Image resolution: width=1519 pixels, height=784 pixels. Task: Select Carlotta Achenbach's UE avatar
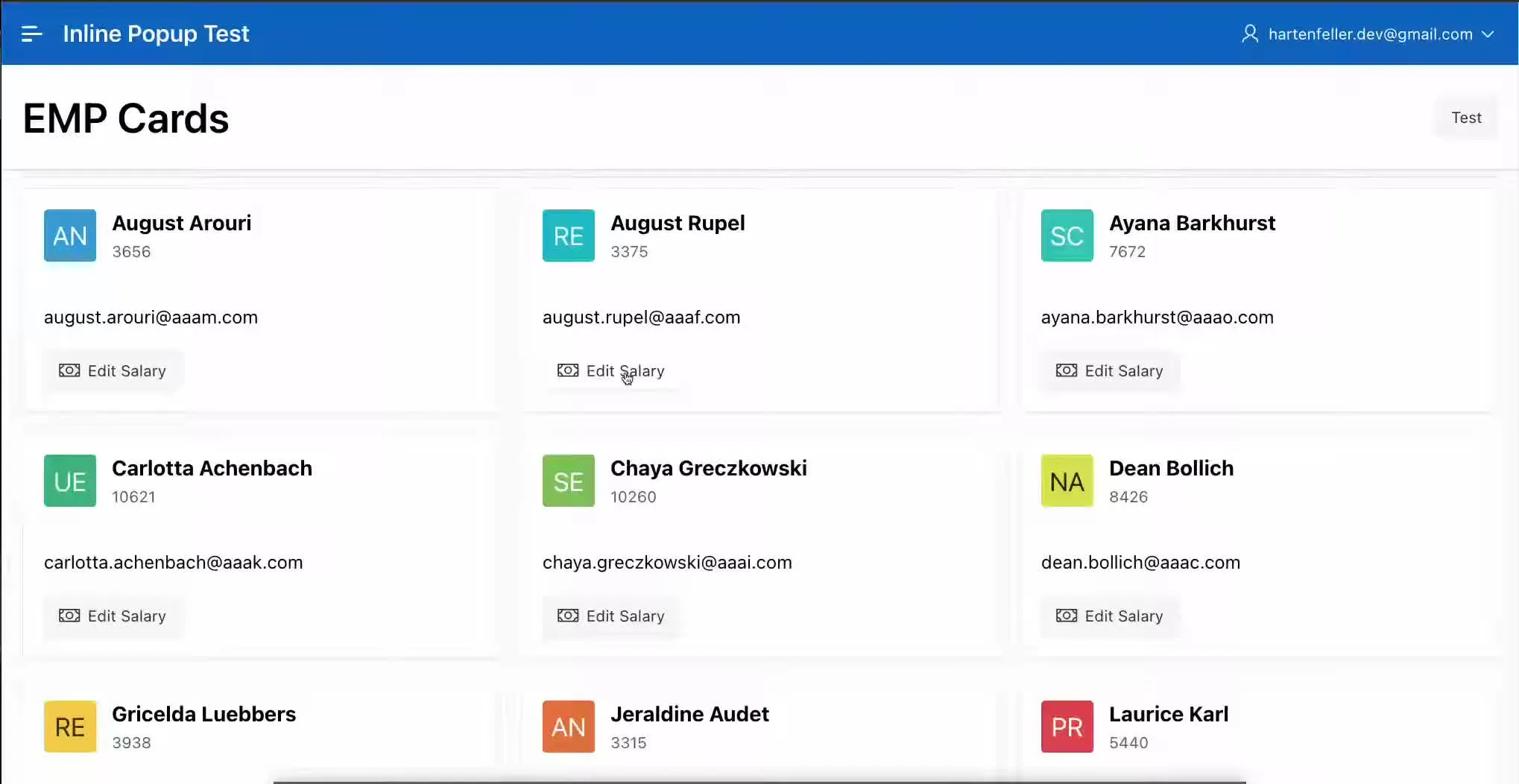coord(70,481)
